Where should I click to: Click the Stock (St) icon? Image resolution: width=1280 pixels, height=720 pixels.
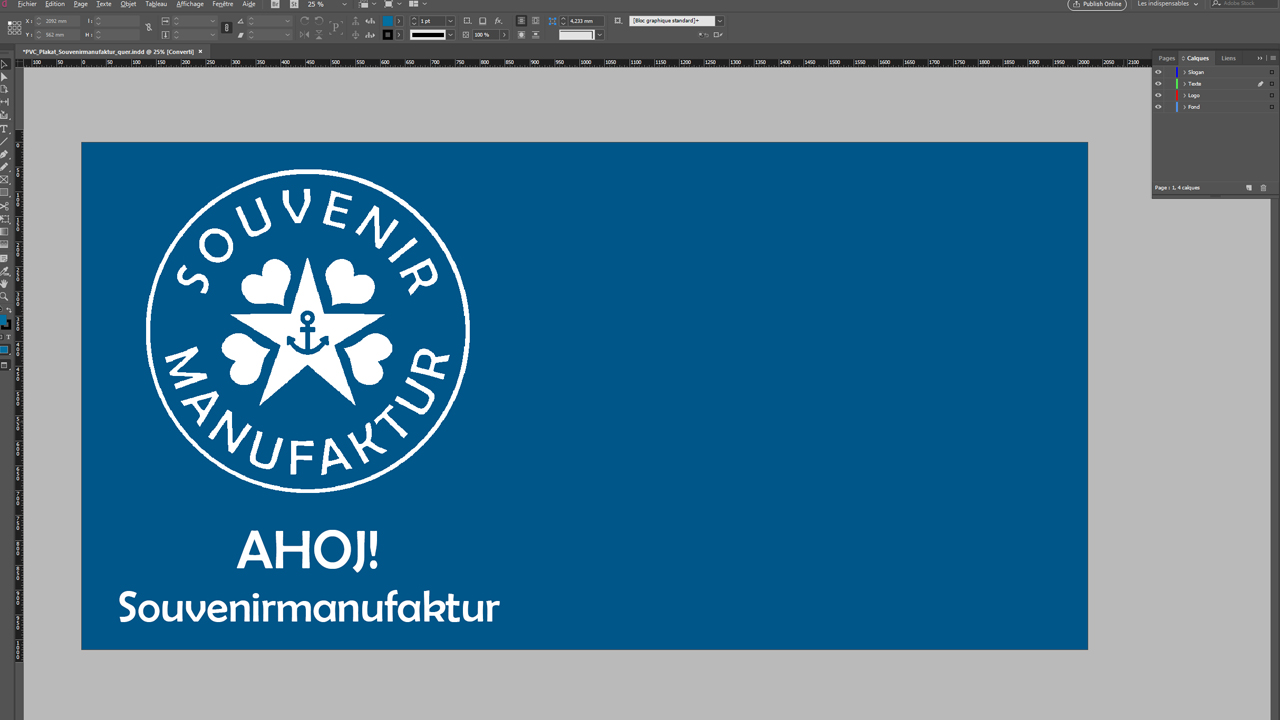tap(294, 4)
